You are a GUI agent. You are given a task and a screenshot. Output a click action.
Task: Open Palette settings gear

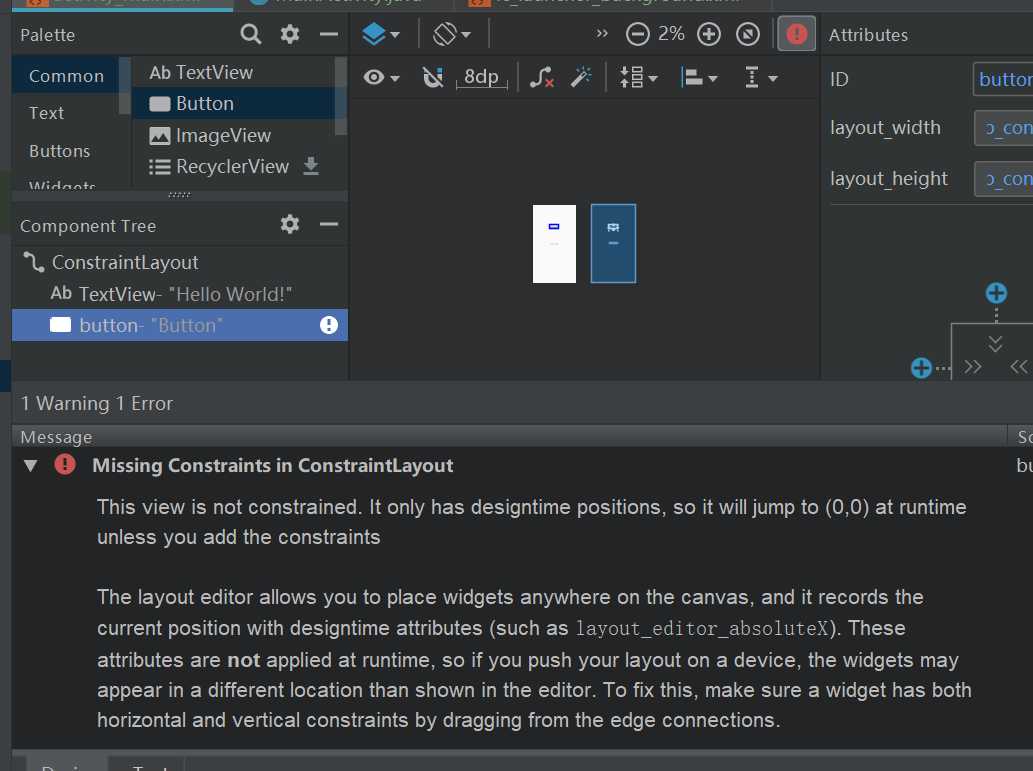point(290,34)
